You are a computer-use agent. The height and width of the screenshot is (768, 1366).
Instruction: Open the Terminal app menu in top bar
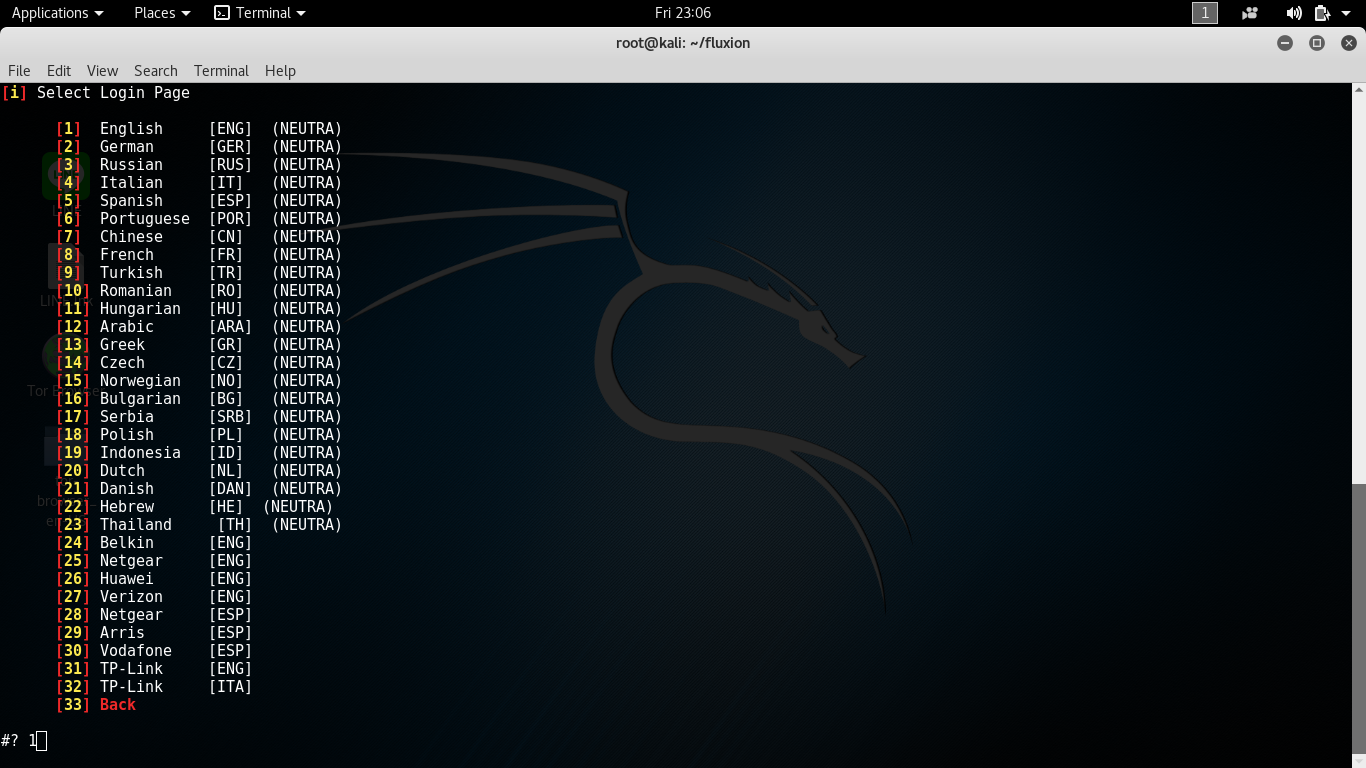click(x=260, y=13)
